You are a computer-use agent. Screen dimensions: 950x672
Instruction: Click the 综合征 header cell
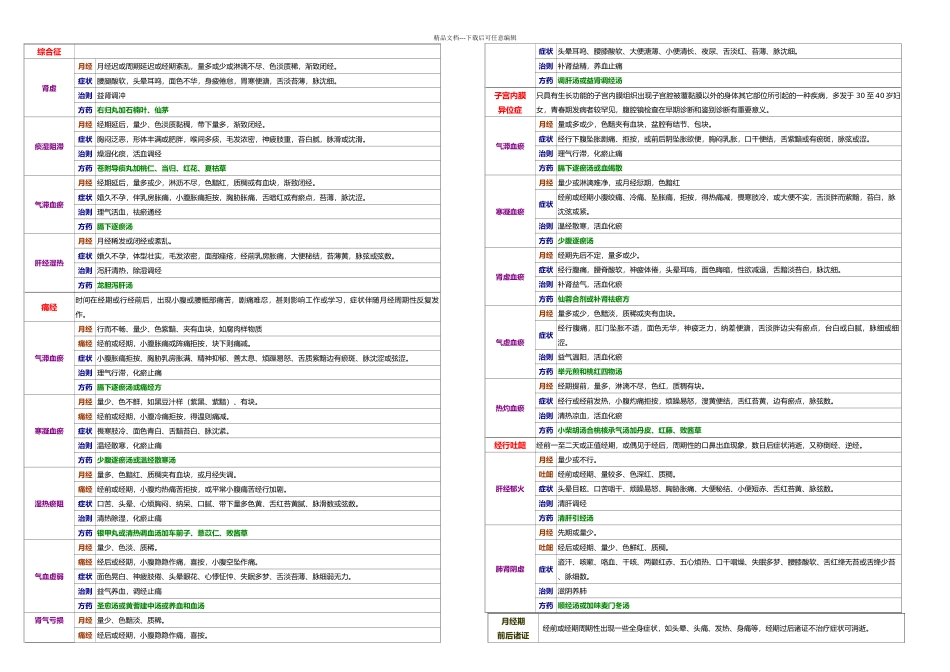click(49, 51)
